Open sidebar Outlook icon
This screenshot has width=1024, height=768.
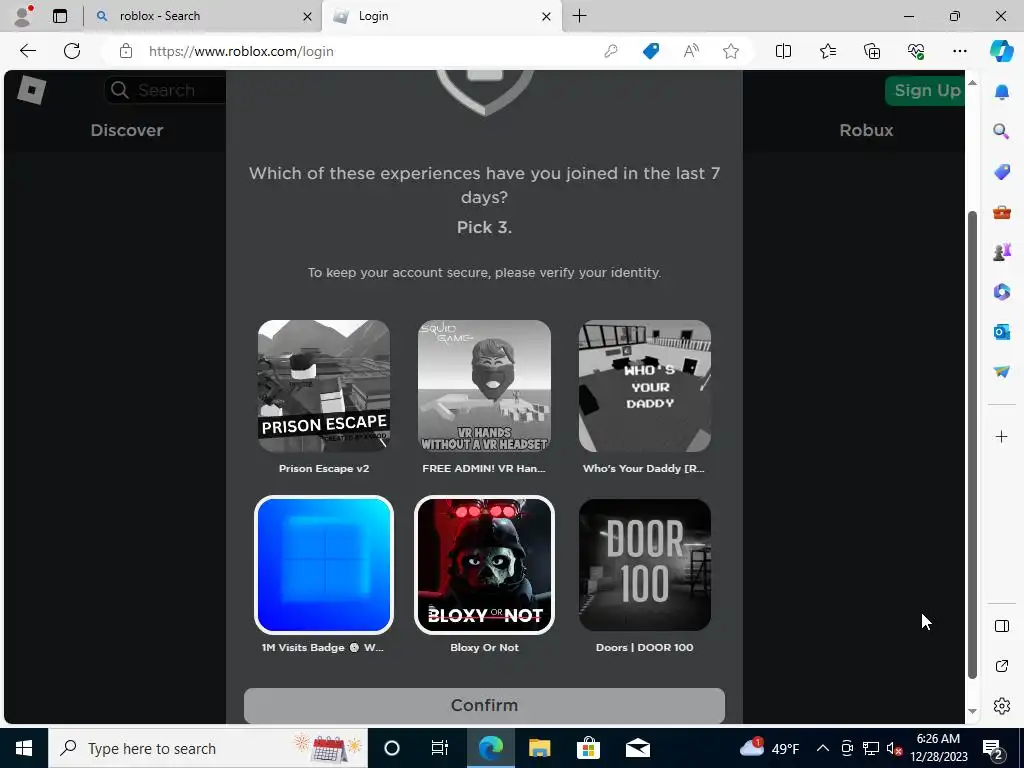point(1001,332)
